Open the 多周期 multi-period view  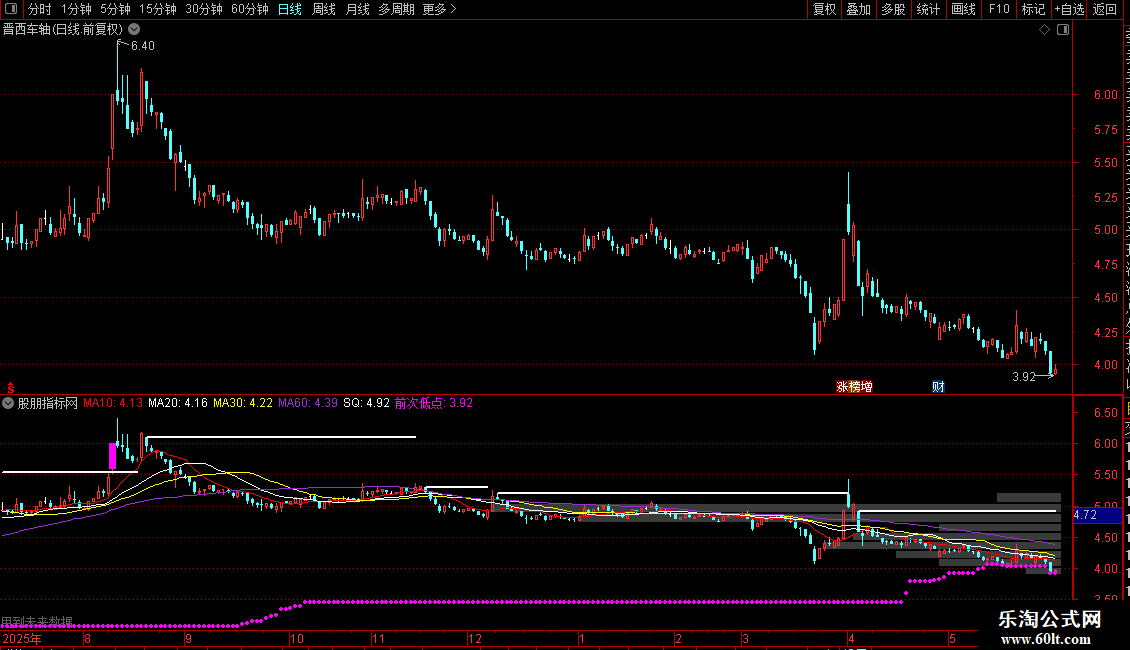[396, 9]
